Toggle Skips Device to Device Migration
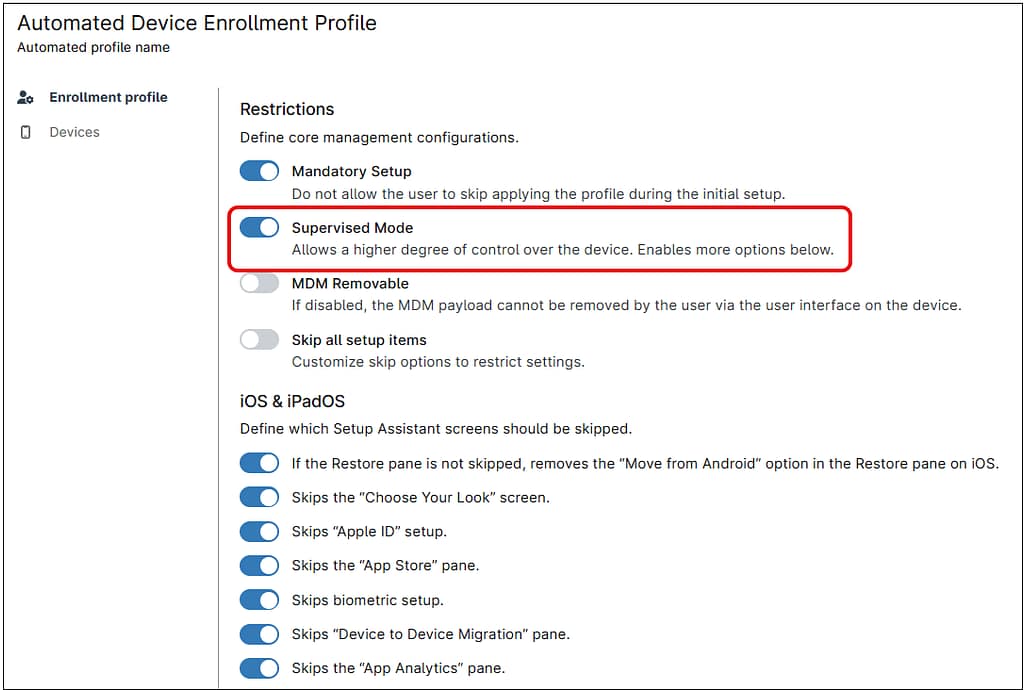 tap(259, 634)
